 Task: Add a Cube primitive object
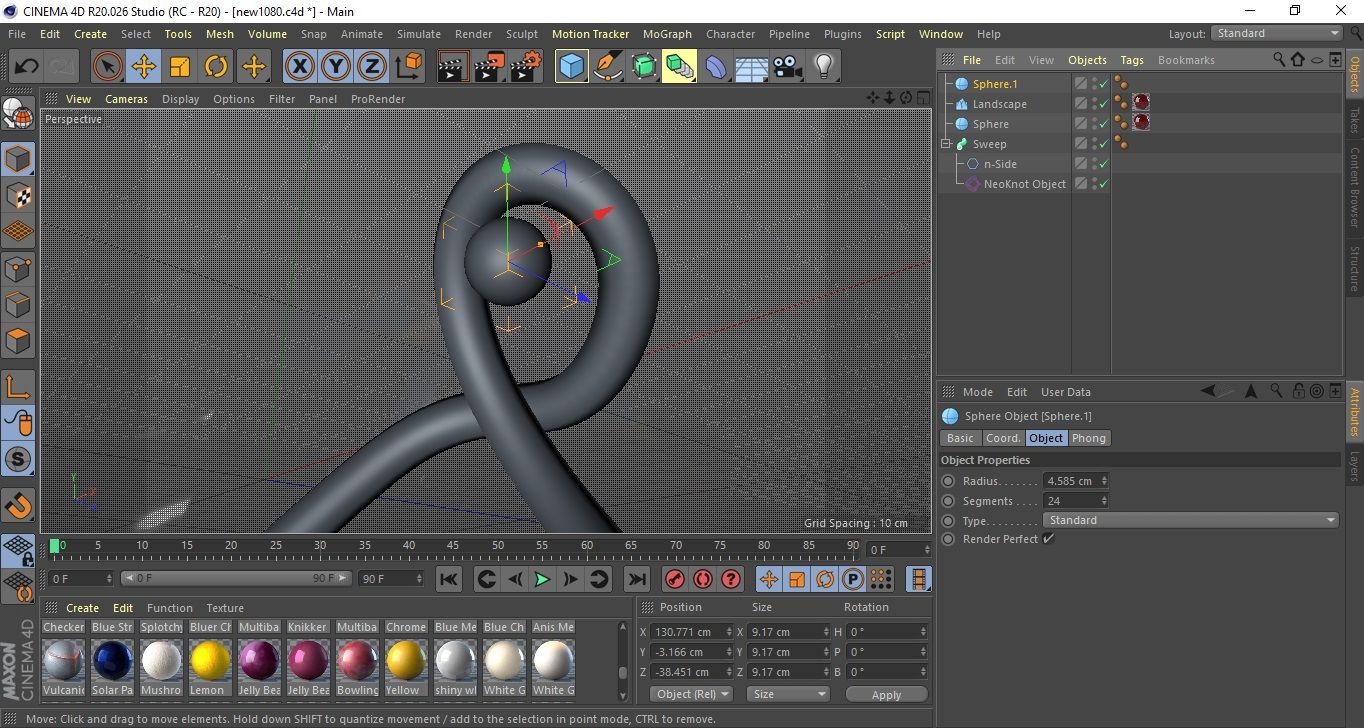coord(571,67)
